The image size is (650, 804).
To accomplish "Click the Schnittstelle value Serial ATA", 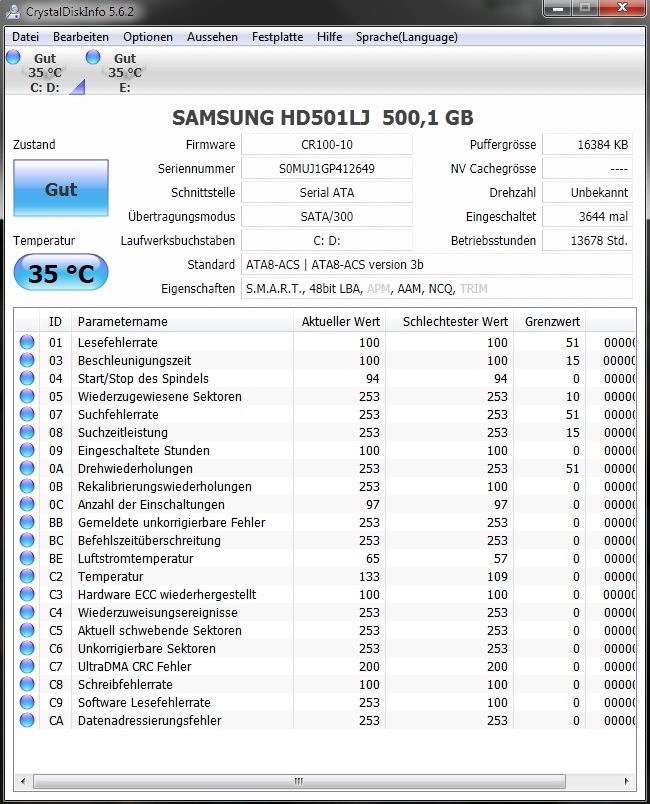I will coord(327,193).
